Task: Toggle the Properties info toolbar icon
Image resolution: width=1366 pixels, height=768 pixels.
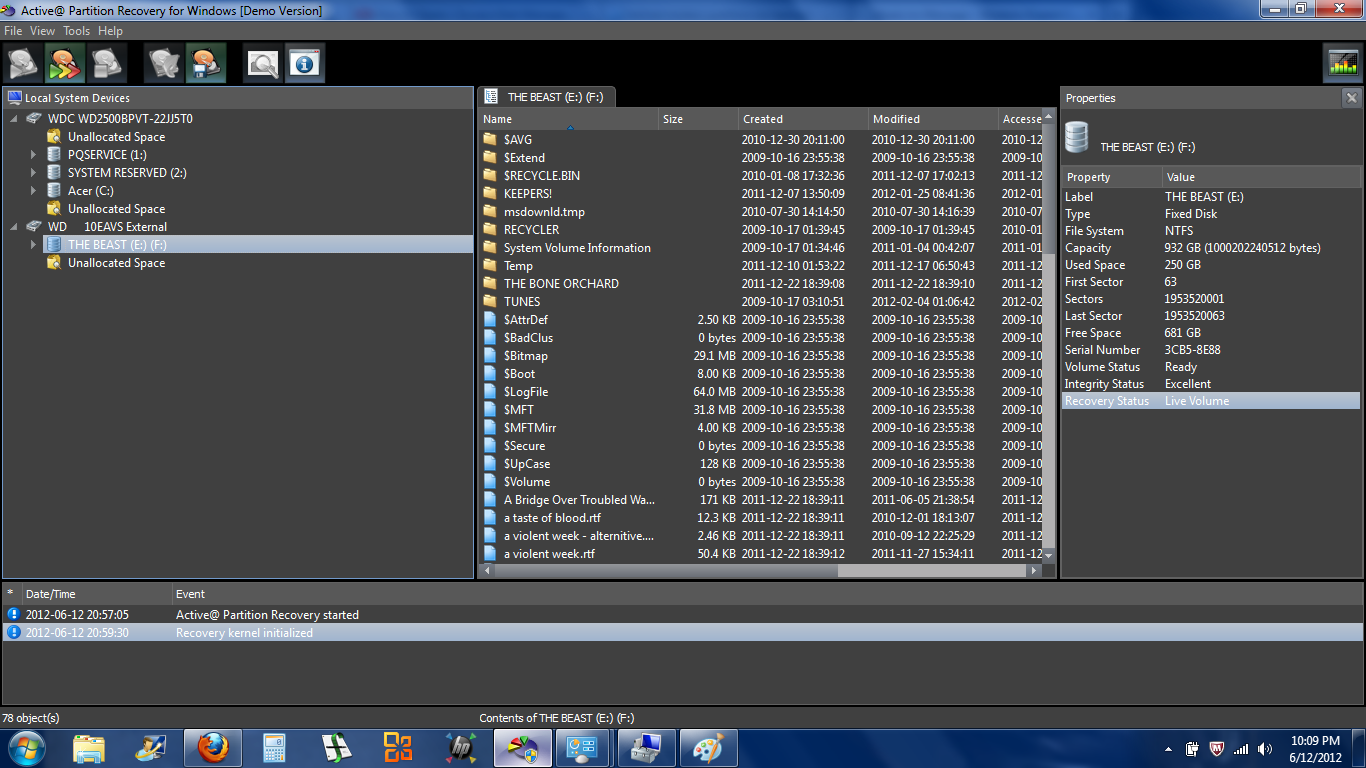Action: coord(305,63)
